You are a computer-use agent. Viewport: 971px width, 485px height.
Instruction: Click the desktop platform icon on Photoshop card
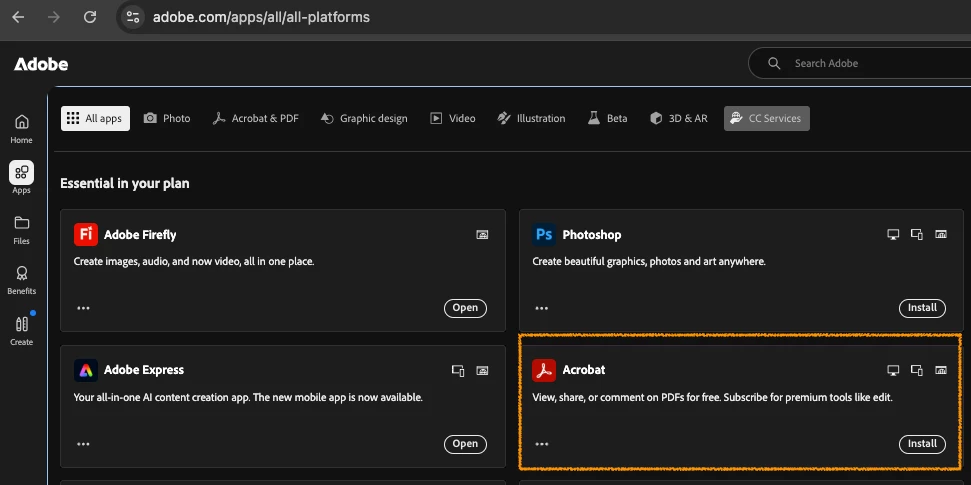pyautogui.click(x=893, y=234)
